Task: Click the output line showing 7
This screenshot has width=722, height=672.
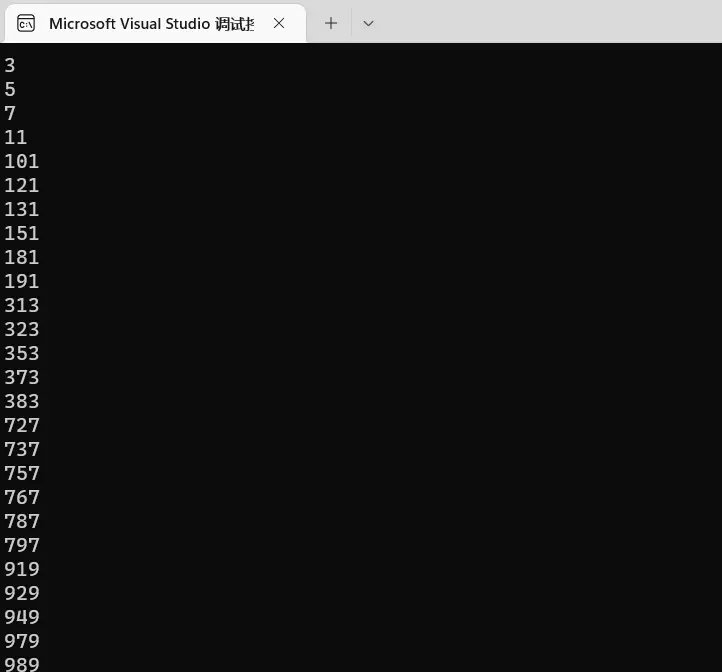Action: pos(10,113)
